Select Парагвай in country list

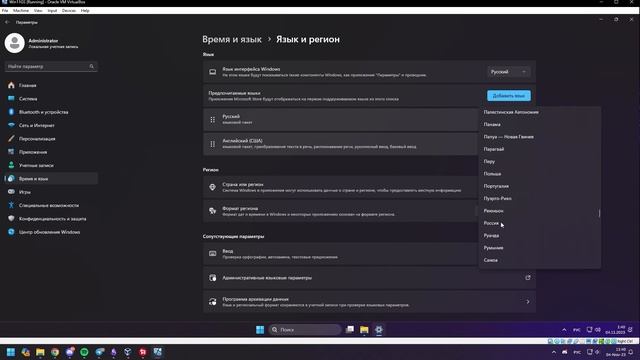coord(540,149)
